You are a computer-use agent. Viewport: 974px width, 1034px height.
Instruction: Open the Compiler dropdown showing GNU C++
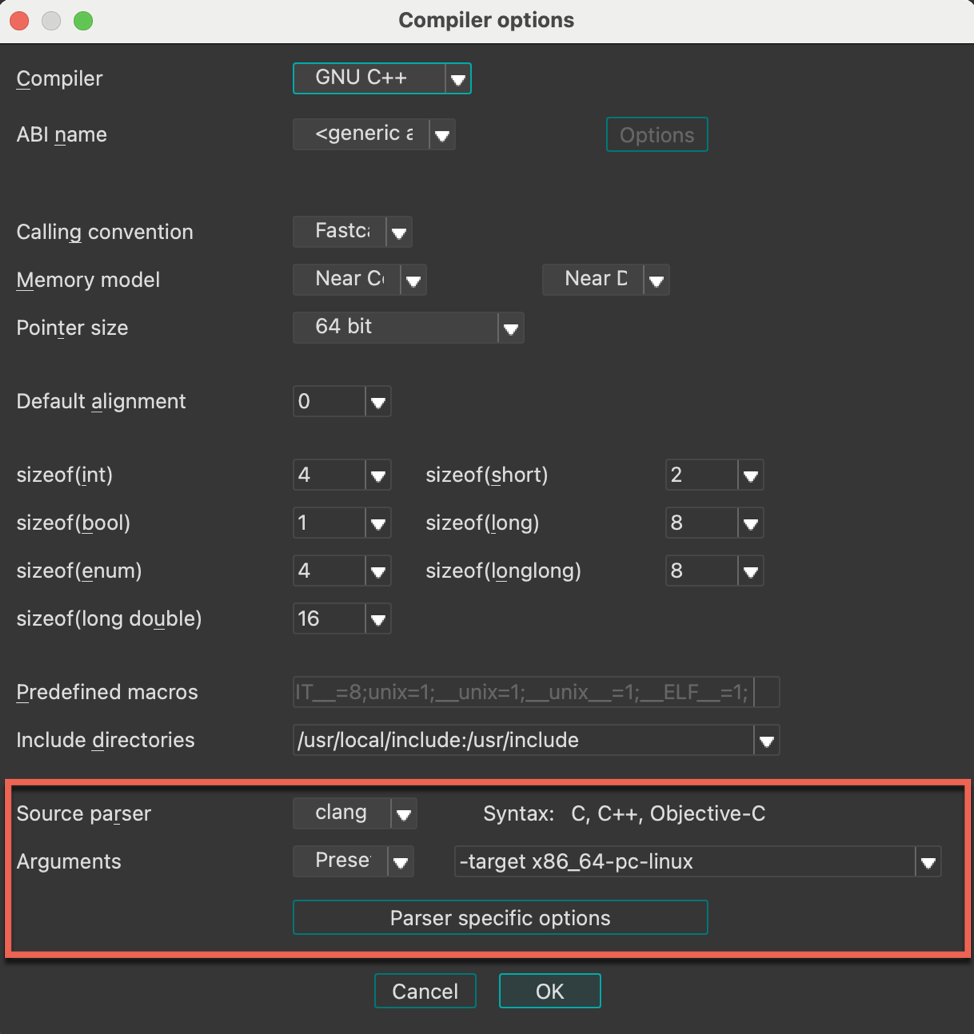(459, 78)
